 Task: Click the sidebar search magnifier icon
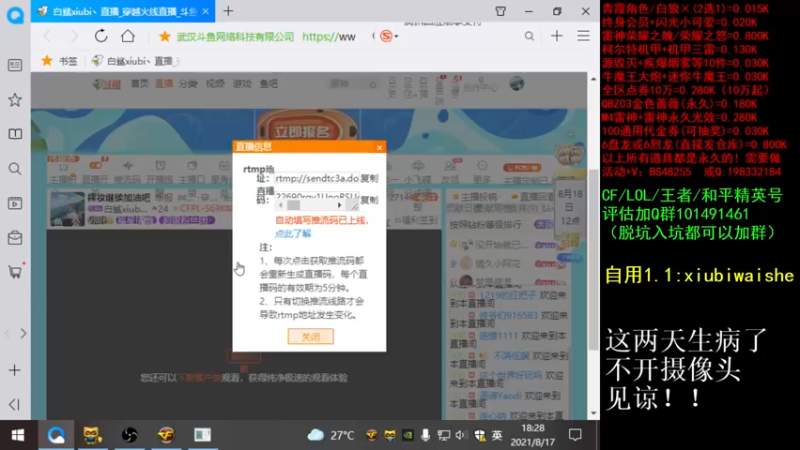click(x=15, y=169)
